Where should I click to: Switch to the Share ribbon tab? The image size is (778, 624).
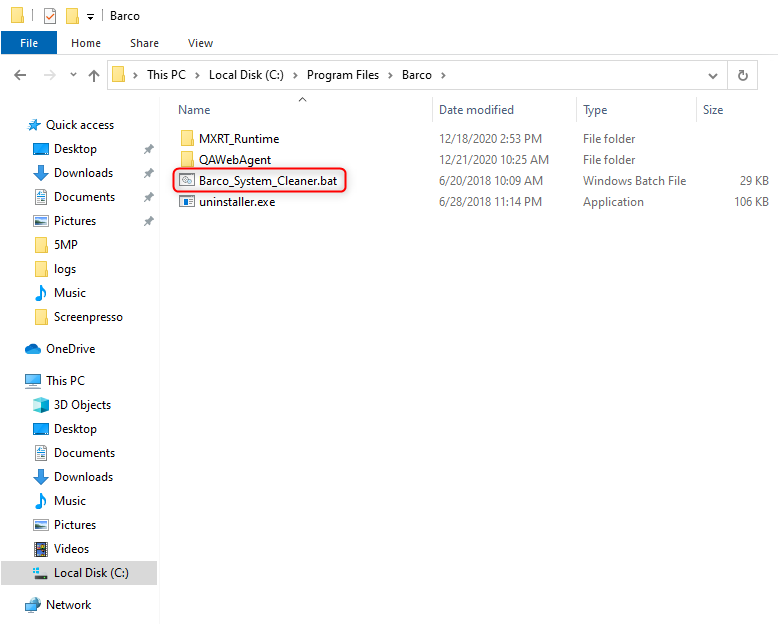(x=144, y=43)
